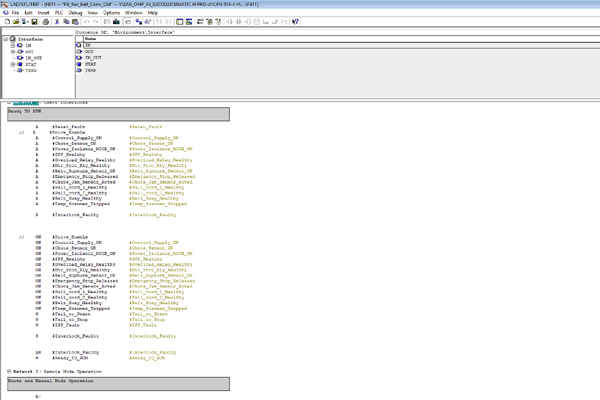Image resolution: width=600 pixels, height=400 pixels.
Task: Click the Download to PLC icon
Action: pyautogui.click(x=116, y=22)
